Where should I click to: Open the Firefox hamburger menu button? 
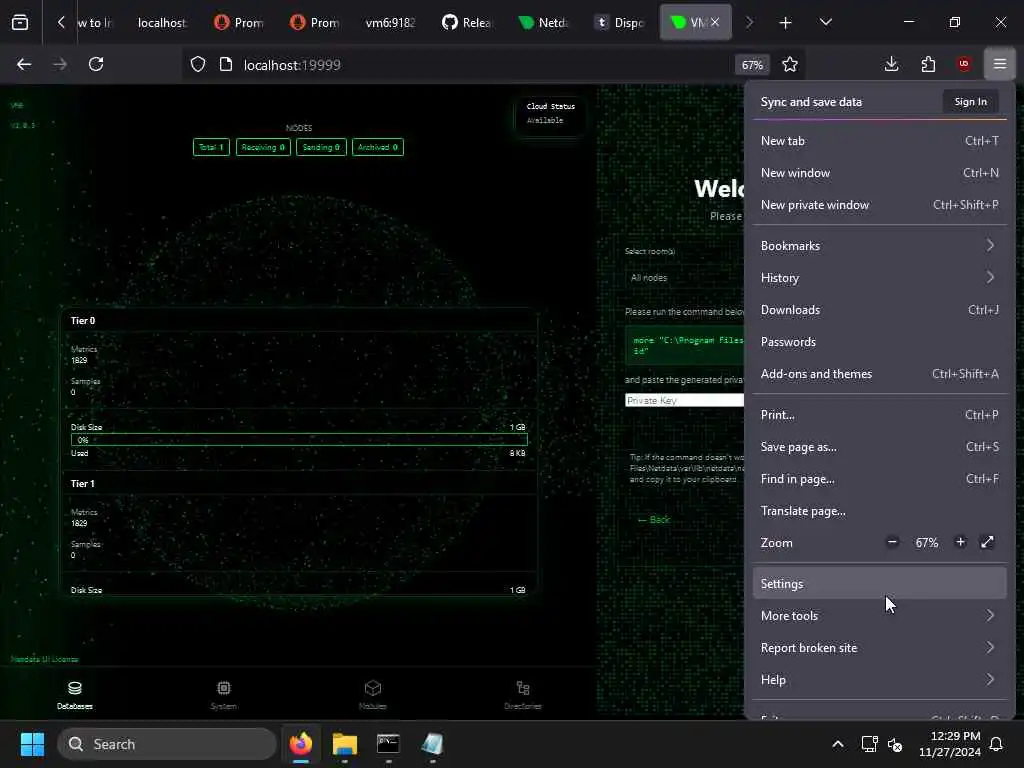click(x=1000, y=64)
